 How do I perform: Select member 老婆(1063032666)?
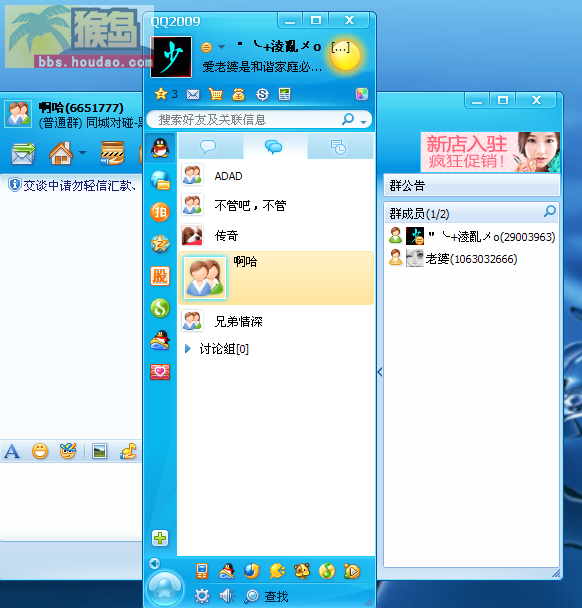click(x=471, y=258)
